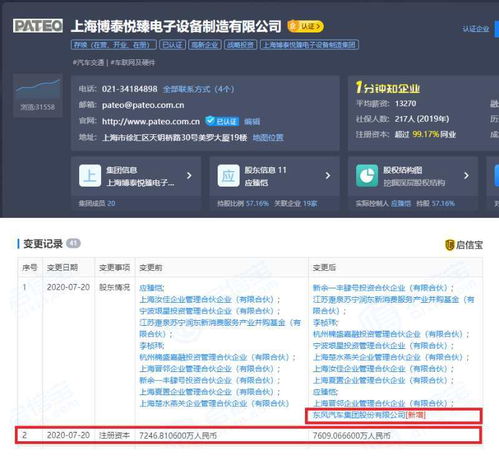
Task: Click the 7246.810600万人民币 value
Action: tap(178, 435)
